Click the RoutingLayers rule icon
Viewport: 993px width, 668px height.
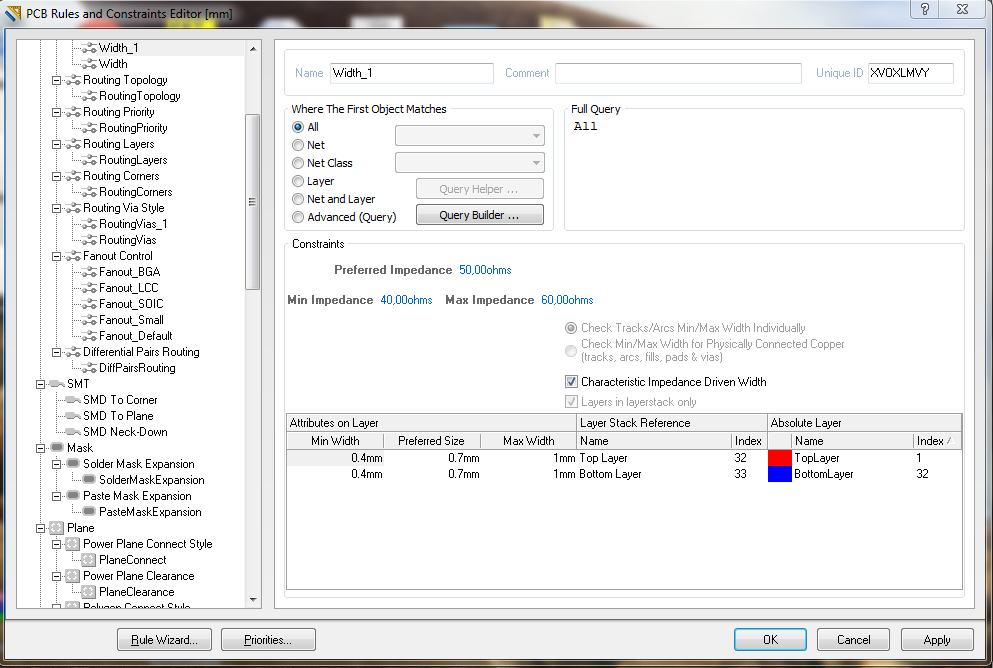click(x=89, y=160)
